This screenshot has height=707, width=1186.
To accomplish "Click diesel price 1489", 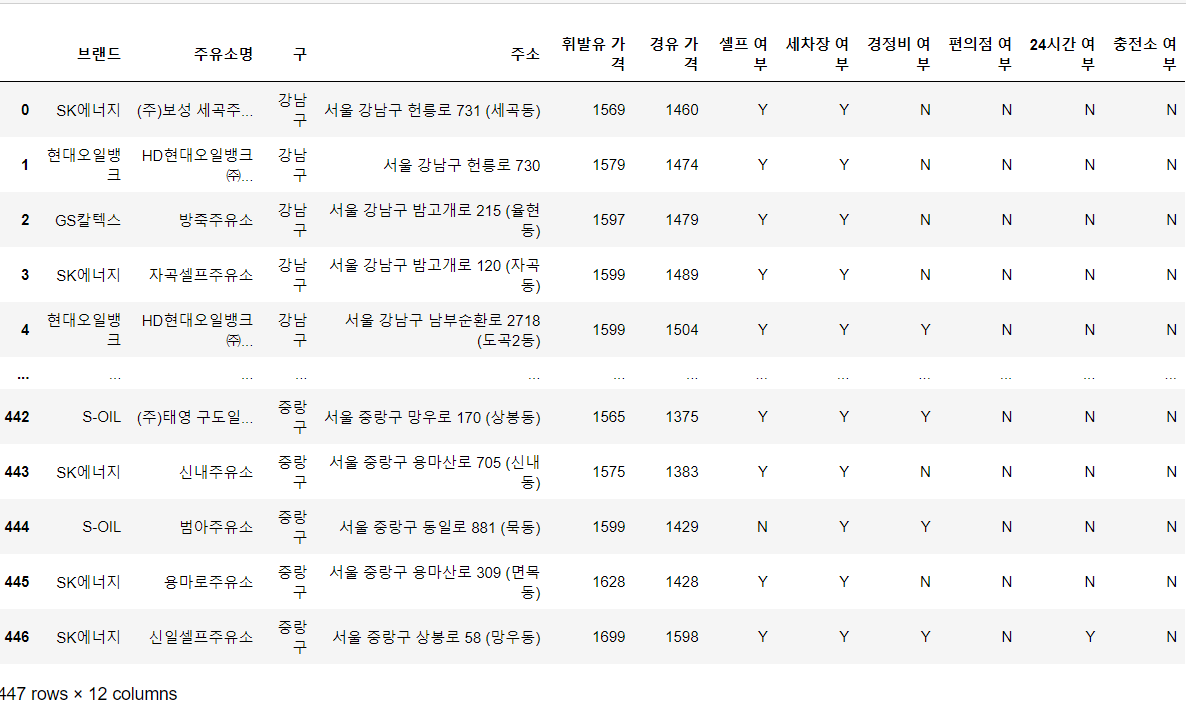I will tap(682, 275).
